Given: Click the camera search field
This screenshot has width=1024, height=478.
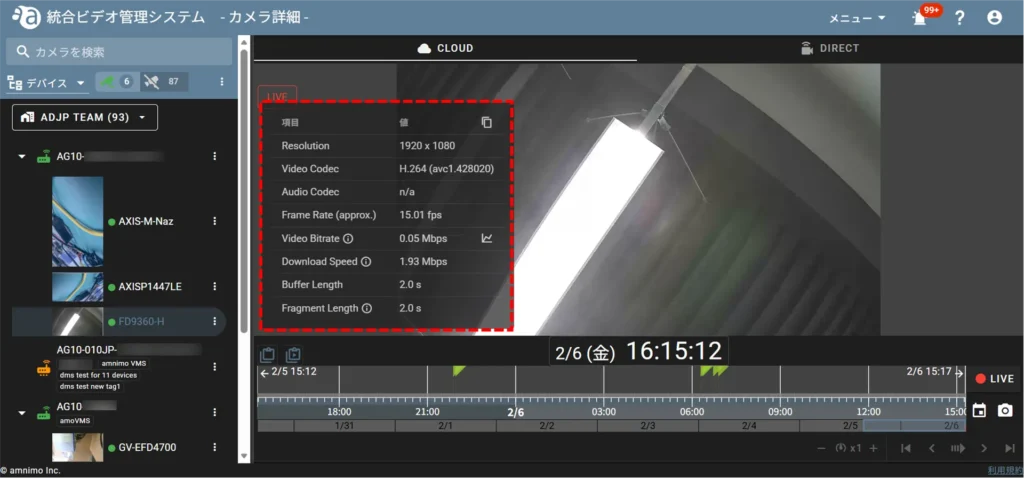Looking at the screenshot, I should pos(120,51).
